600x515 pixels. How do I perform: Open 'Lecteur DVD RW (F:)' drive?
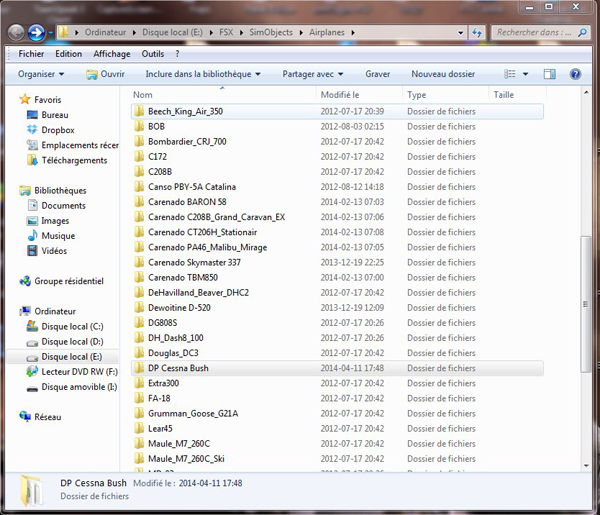[x=79, y=372]
